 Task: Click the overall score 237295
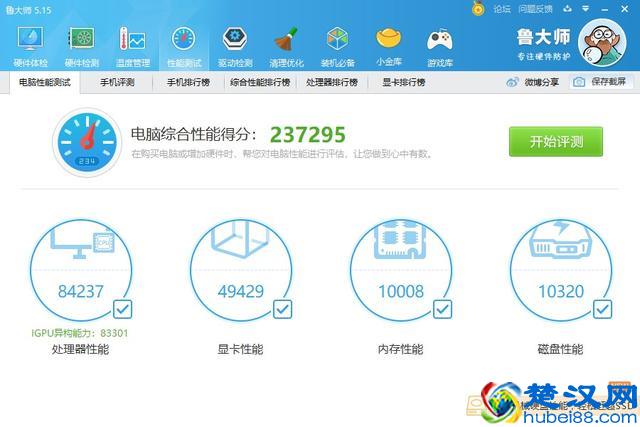point(308,135)
